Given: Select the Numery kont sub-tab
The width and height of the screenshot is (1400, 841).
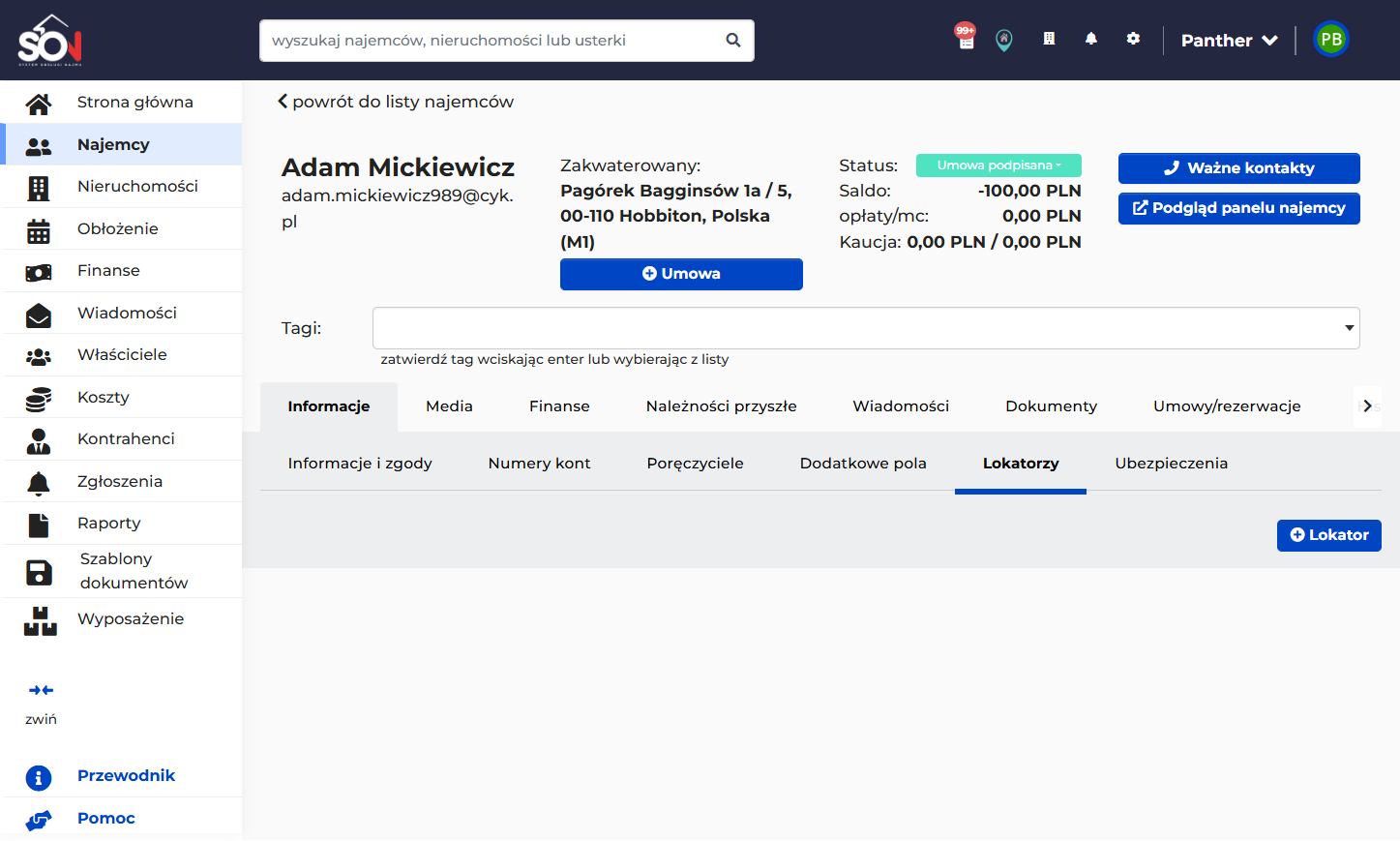Looking at the screenshot, I should [539, 464].
